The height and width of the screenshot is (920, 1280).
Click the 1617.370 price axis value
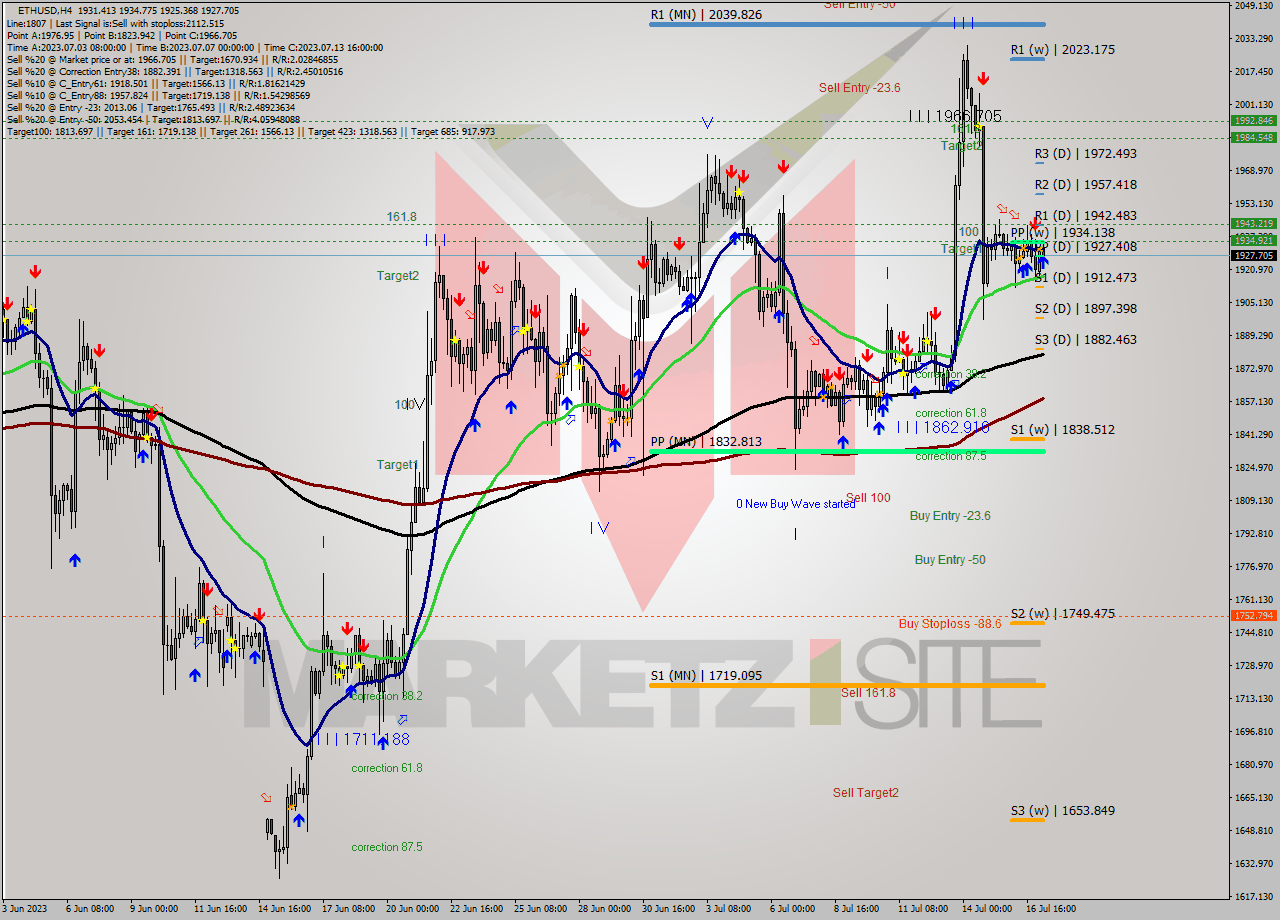(1255, 897)
